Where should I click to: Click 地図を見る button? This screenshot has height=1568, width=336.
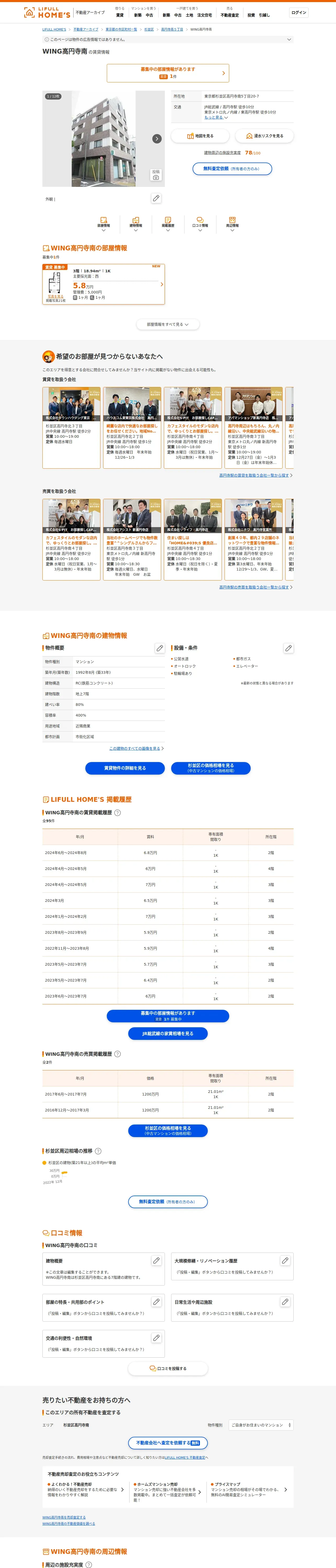click(200, 136)
